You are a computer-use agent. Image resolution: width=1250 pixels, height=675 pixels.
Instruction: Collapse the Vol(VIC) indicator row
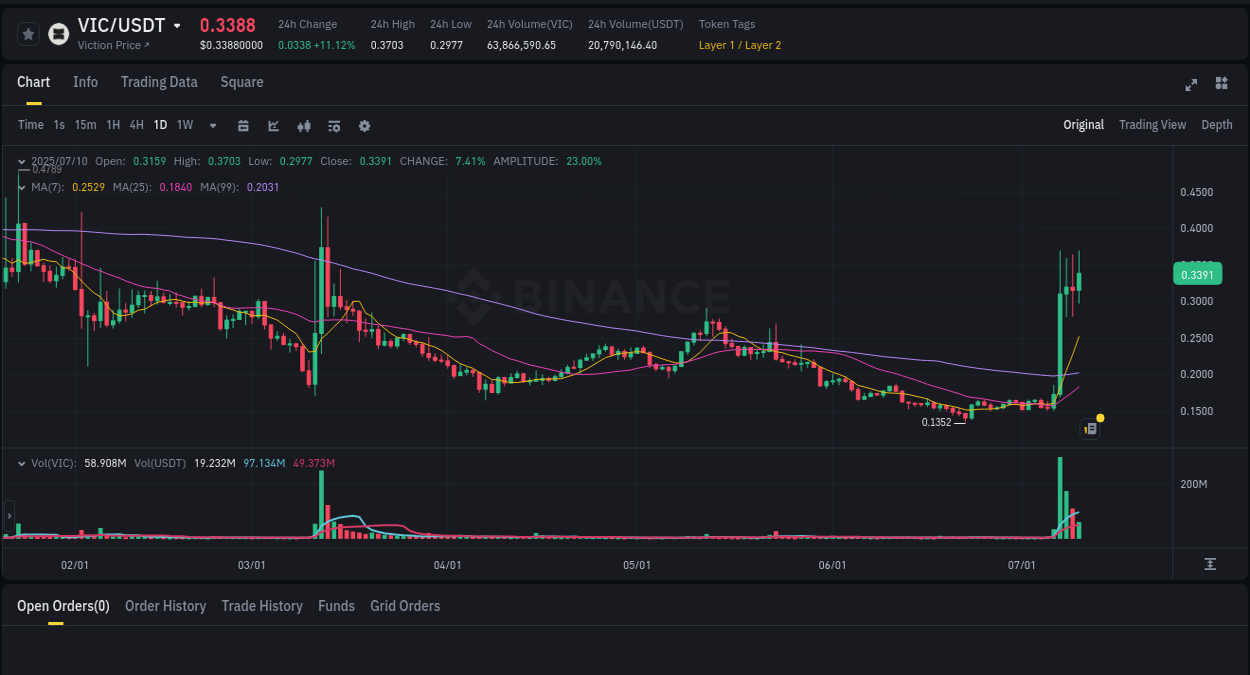tap(22, 463)
